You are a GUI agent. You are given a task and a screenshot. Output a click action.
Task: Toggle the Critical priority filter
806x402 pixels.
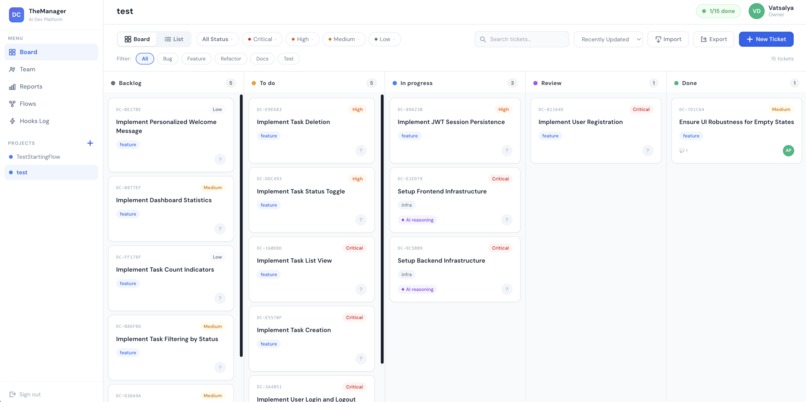262,39
